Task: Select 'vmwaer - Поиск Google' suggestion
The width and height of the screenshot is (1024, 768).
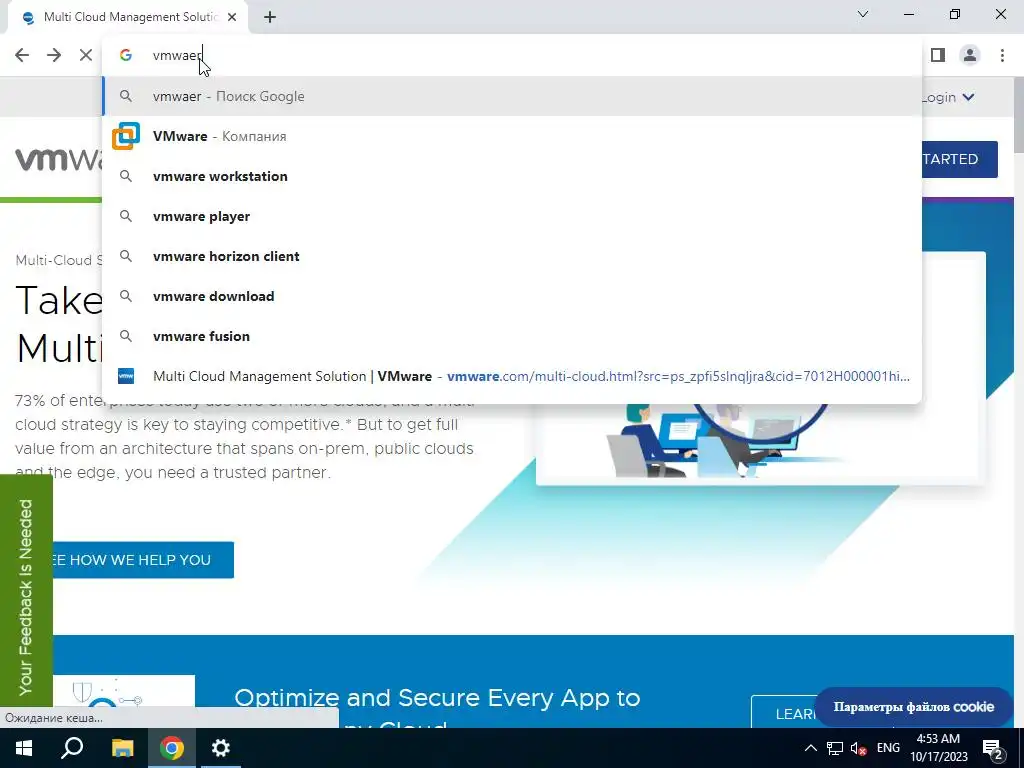Action: point(512,97)
